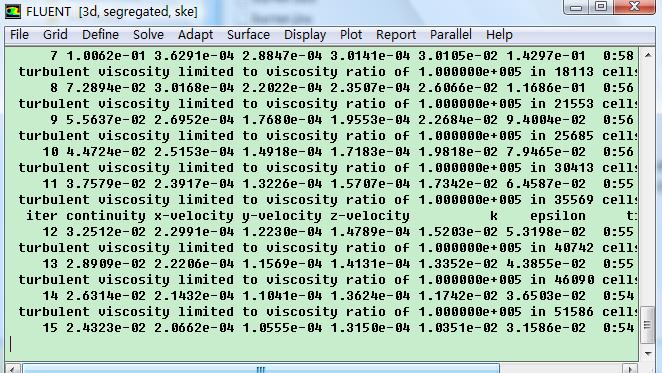Click continuity value 4.4724e-02 in iteration 10
The height and width of the screenshot is (373, 662).
[106, 152]
